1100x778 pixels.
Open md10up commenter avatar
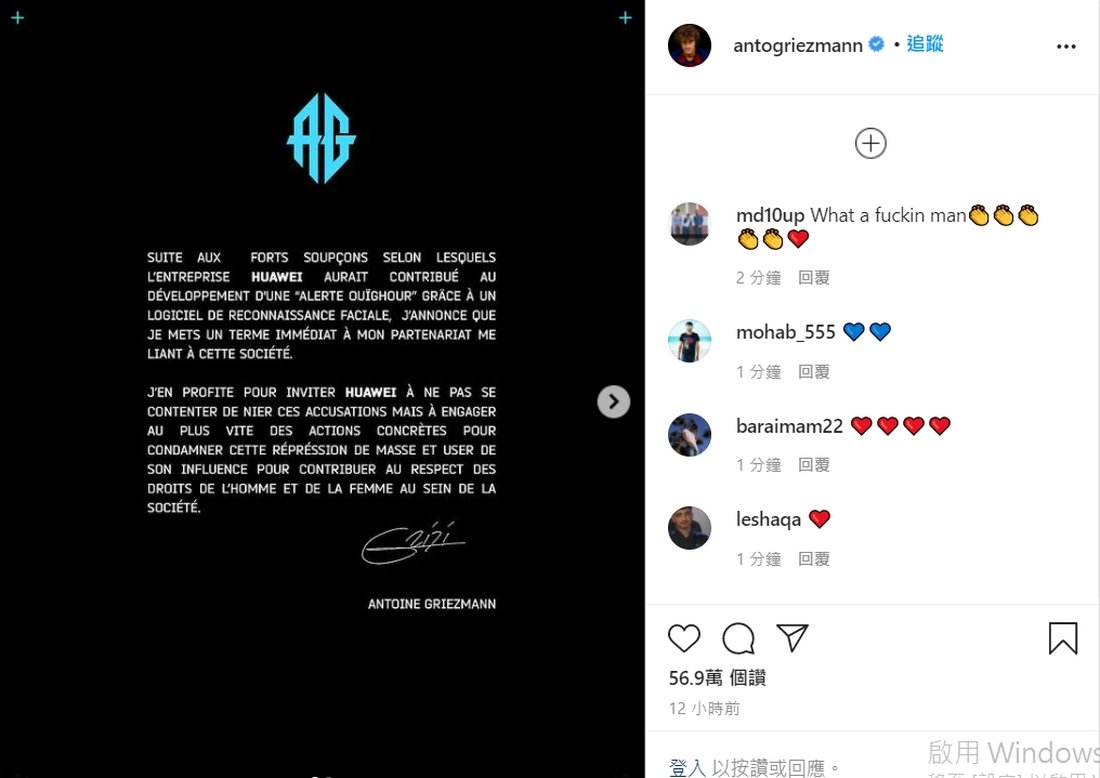pyautogui.click(x=689, y=224)
